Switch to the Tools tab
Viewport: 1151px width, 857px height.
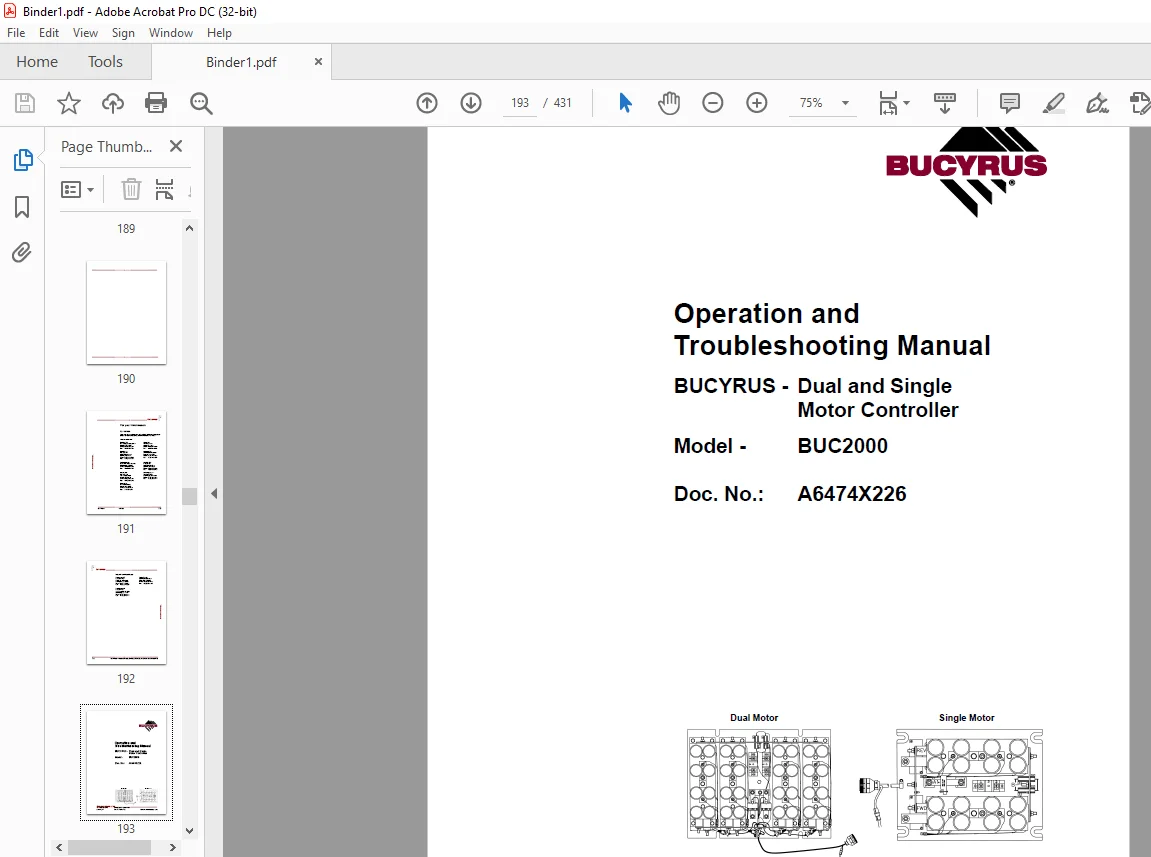(x=105, y=62)
